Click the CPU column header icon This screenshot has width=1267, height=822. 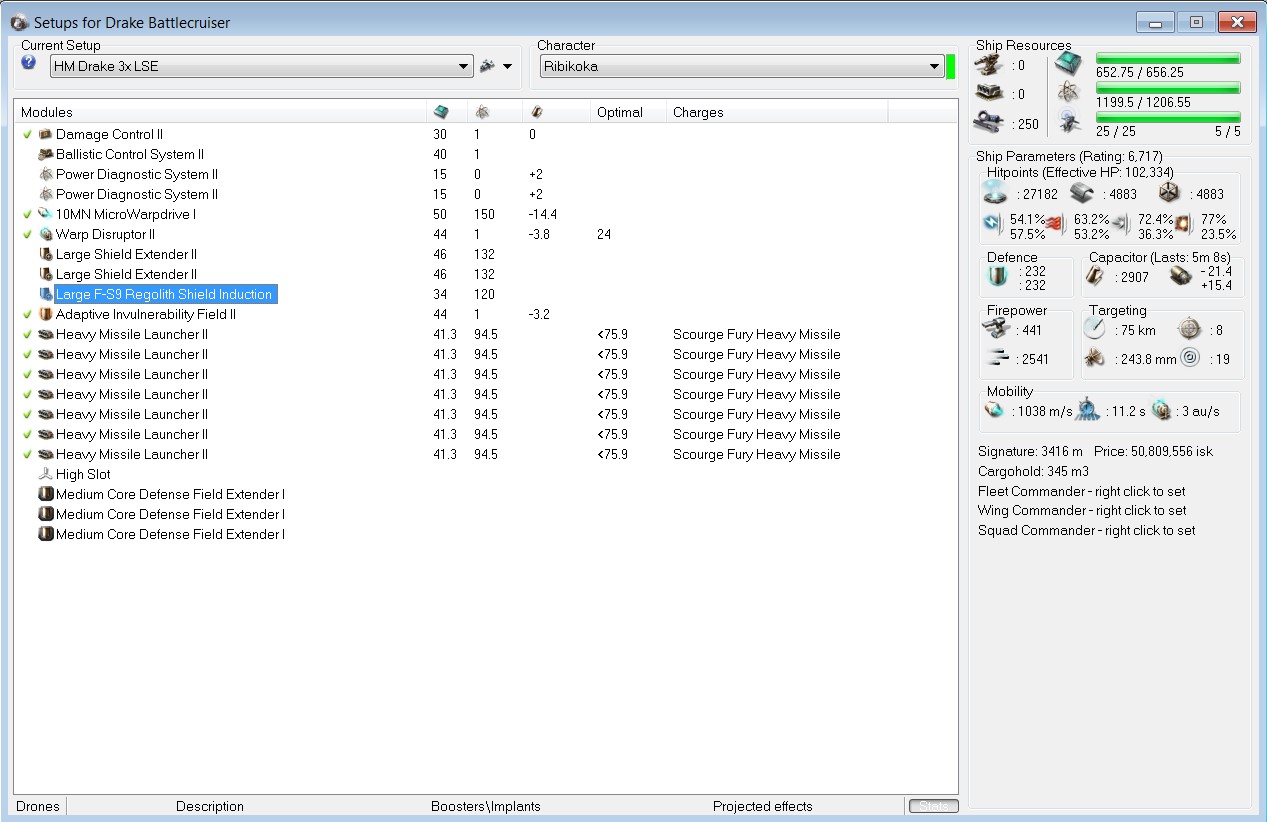pos(441,112)
